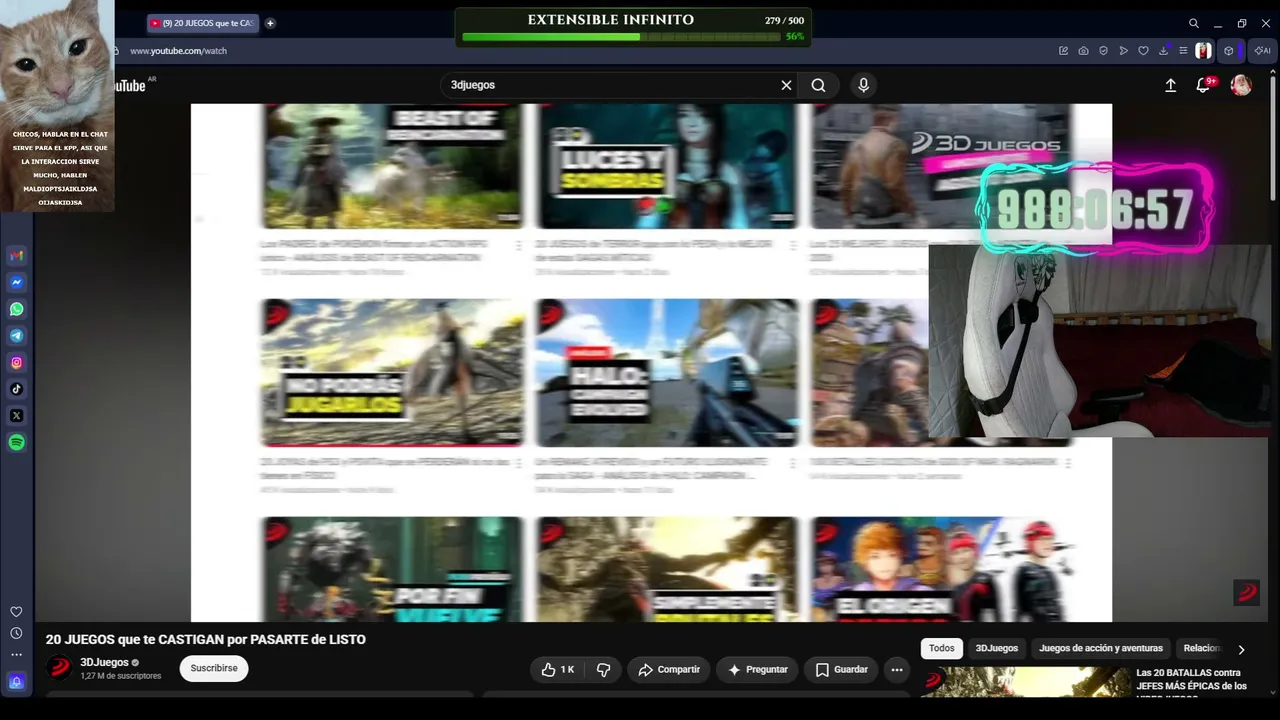Click the browser edit/compose note icon
The height and width of the screenshot is (720, 1280).
coord(1063,51)
